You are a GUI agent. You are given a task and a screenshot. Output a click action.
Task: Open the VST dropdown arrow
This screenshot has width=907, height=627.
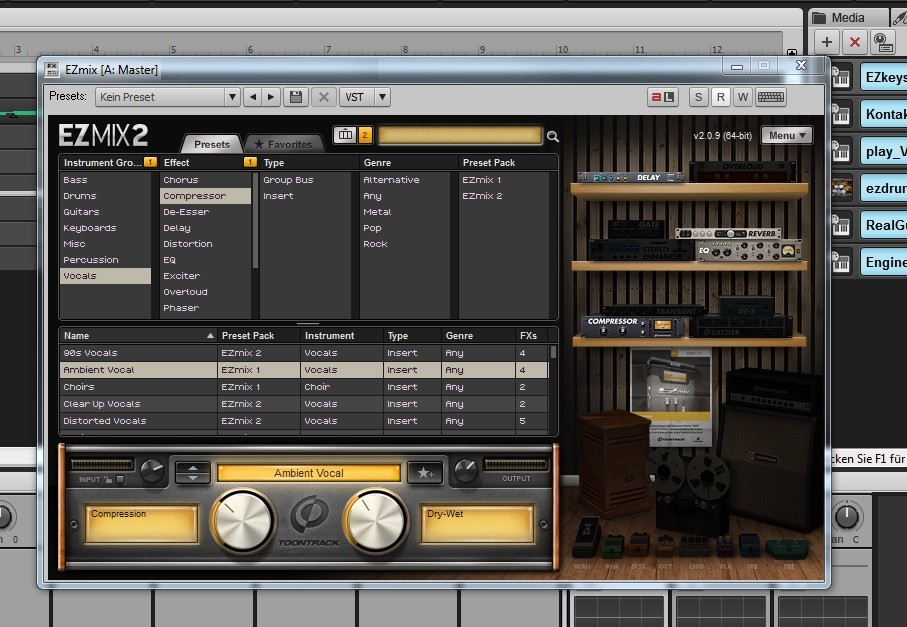pos(382,97)
